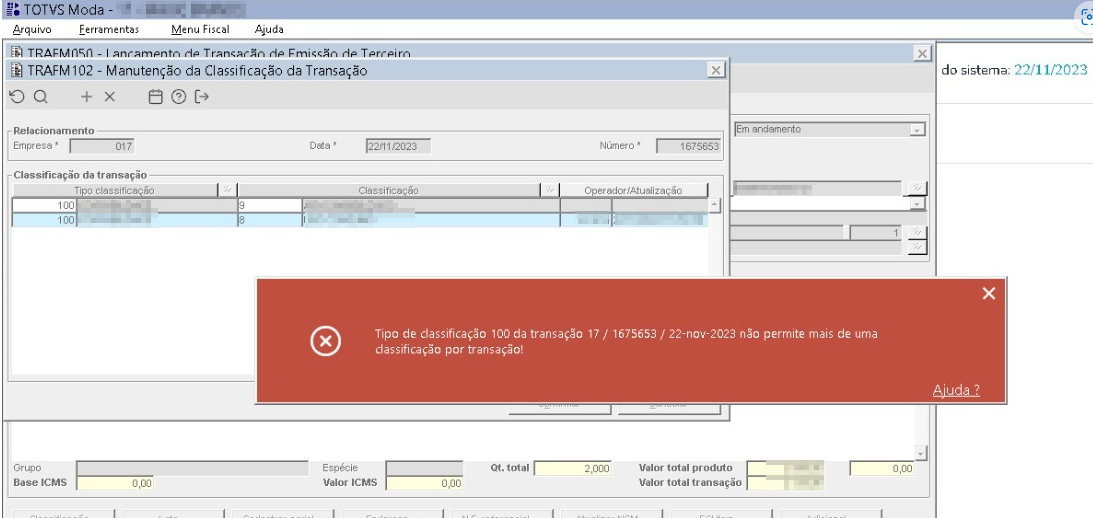The image size is (1093, 518).
Task: Click classification cell with value 8
Action: [x=269, y=220]
